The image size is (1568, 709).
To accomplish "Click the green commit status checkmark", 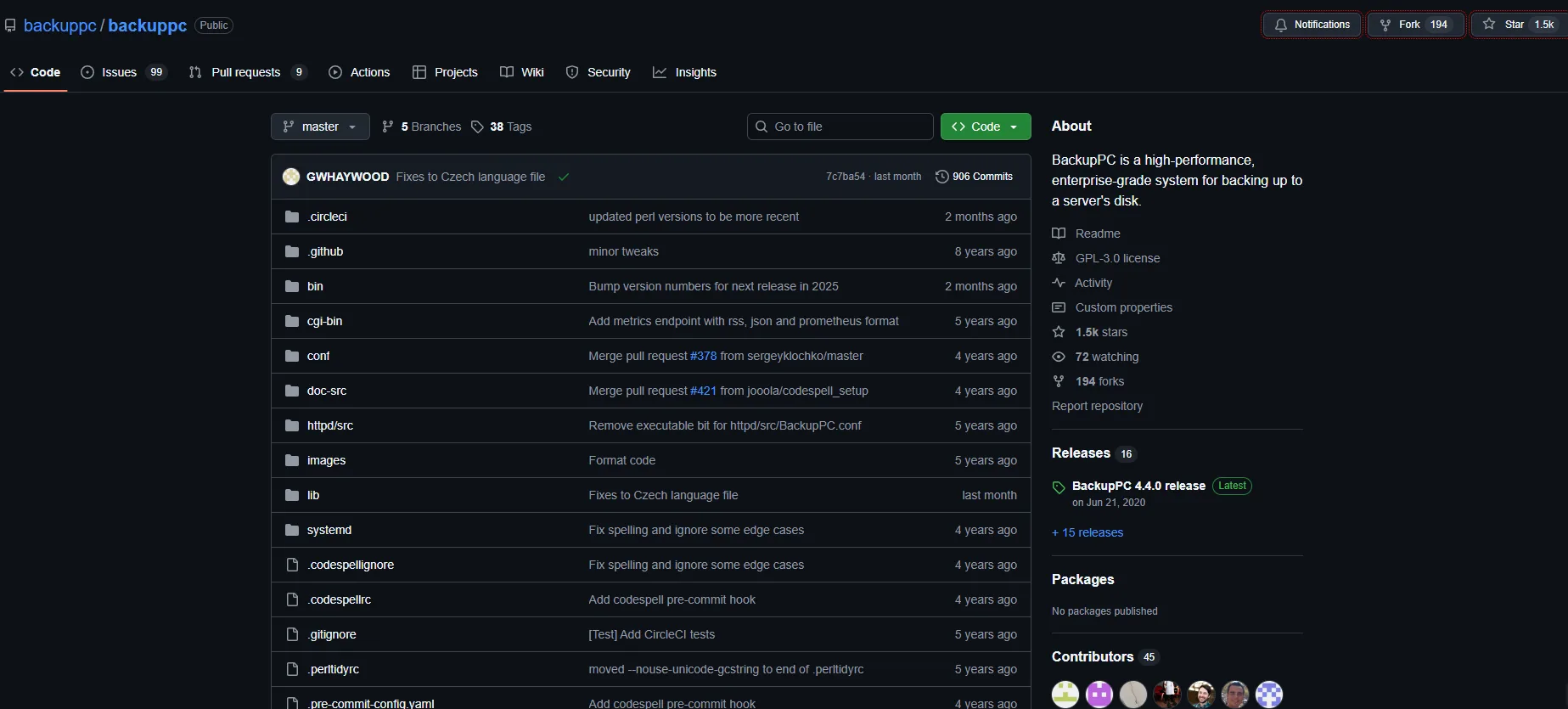I will click(x=564, y=177).
